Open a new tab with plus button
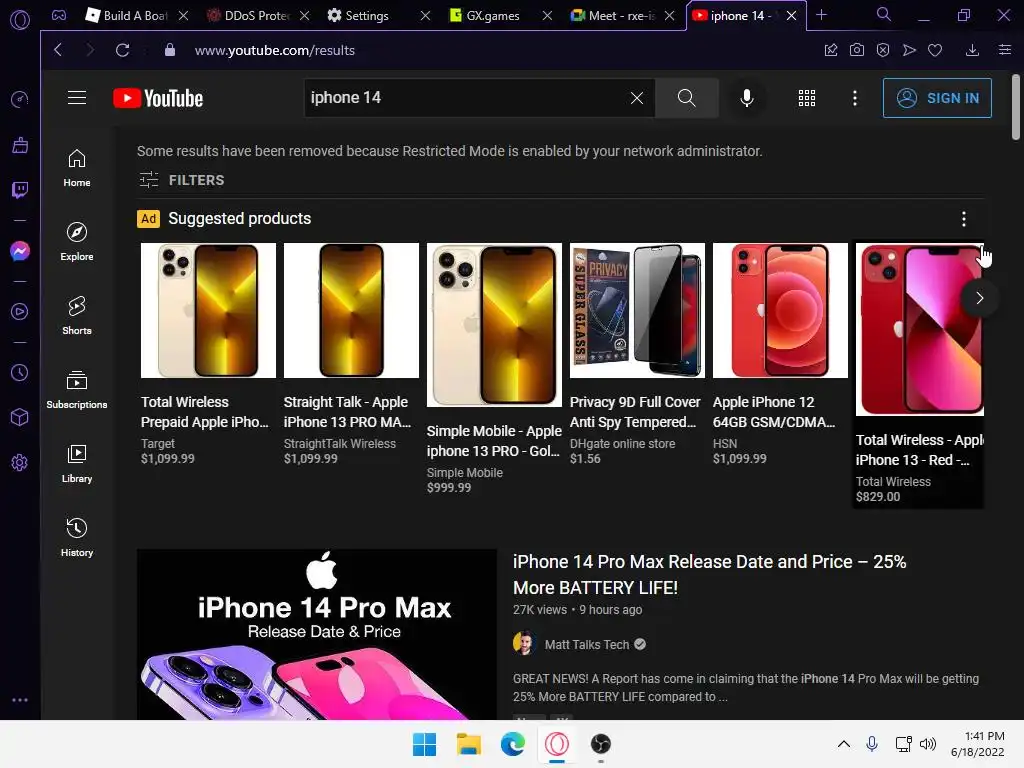Screen dimensions: 1024x768 [x=822, y=15]
